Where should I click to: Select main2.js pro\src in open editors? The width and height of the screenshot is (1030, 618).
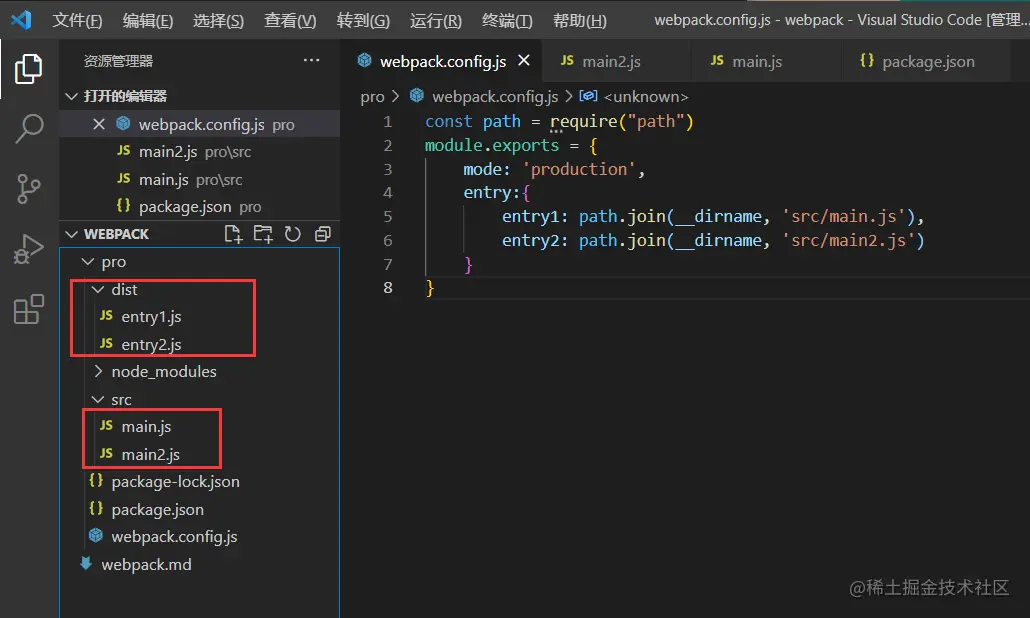pyautogui.click(x=200, y=152)
